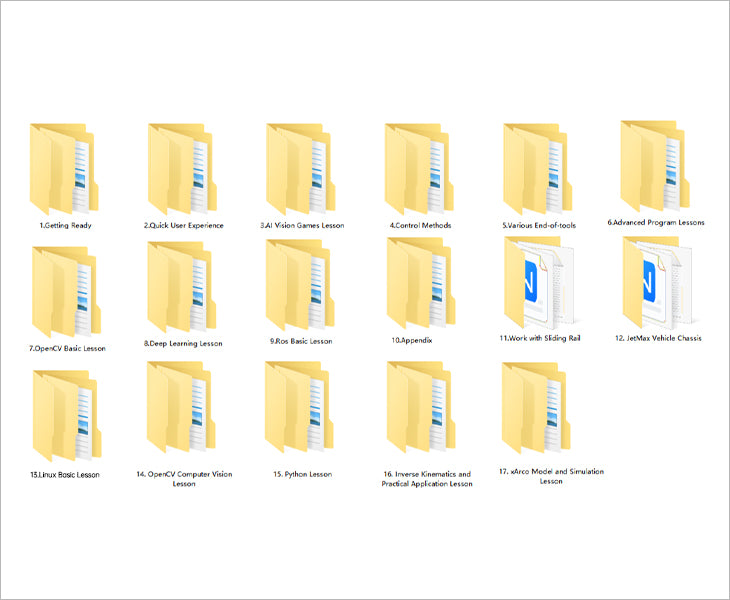Open the 11.Work with Sliding Rail folder
This screenshot has height=600, width=730.
pos(539,283)
